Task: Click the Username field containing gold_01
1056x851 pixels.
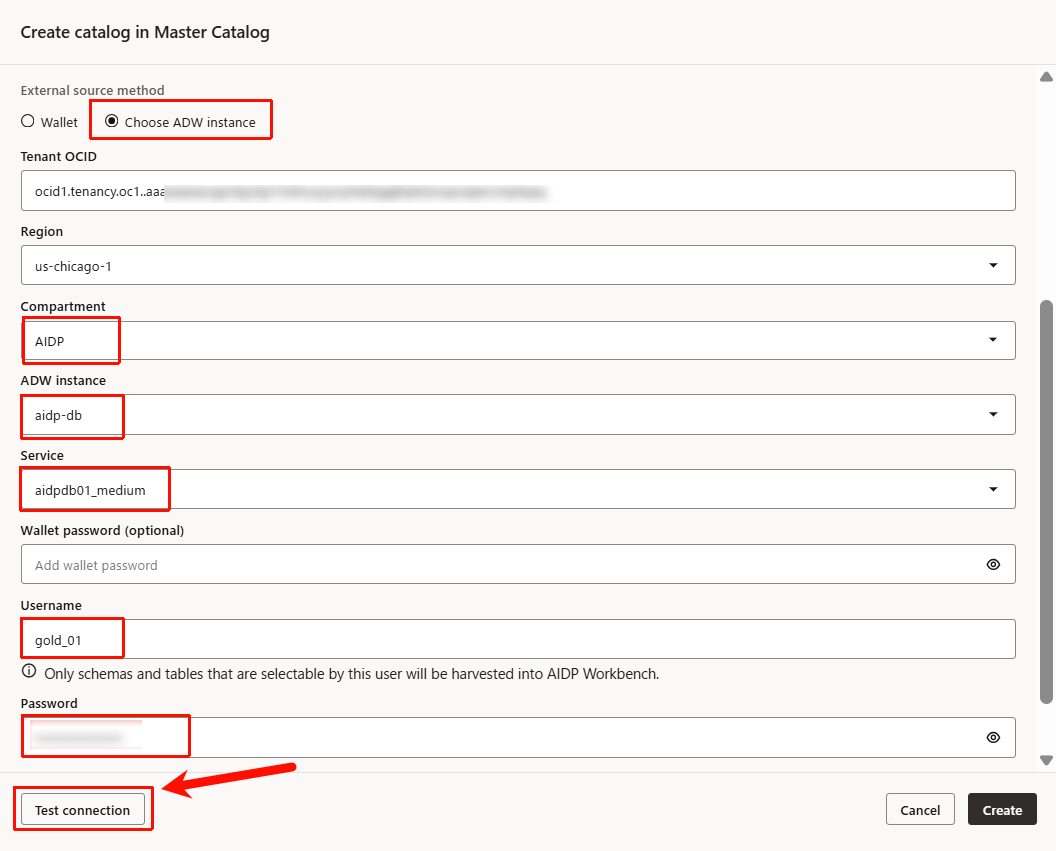Action: [518, 639]
